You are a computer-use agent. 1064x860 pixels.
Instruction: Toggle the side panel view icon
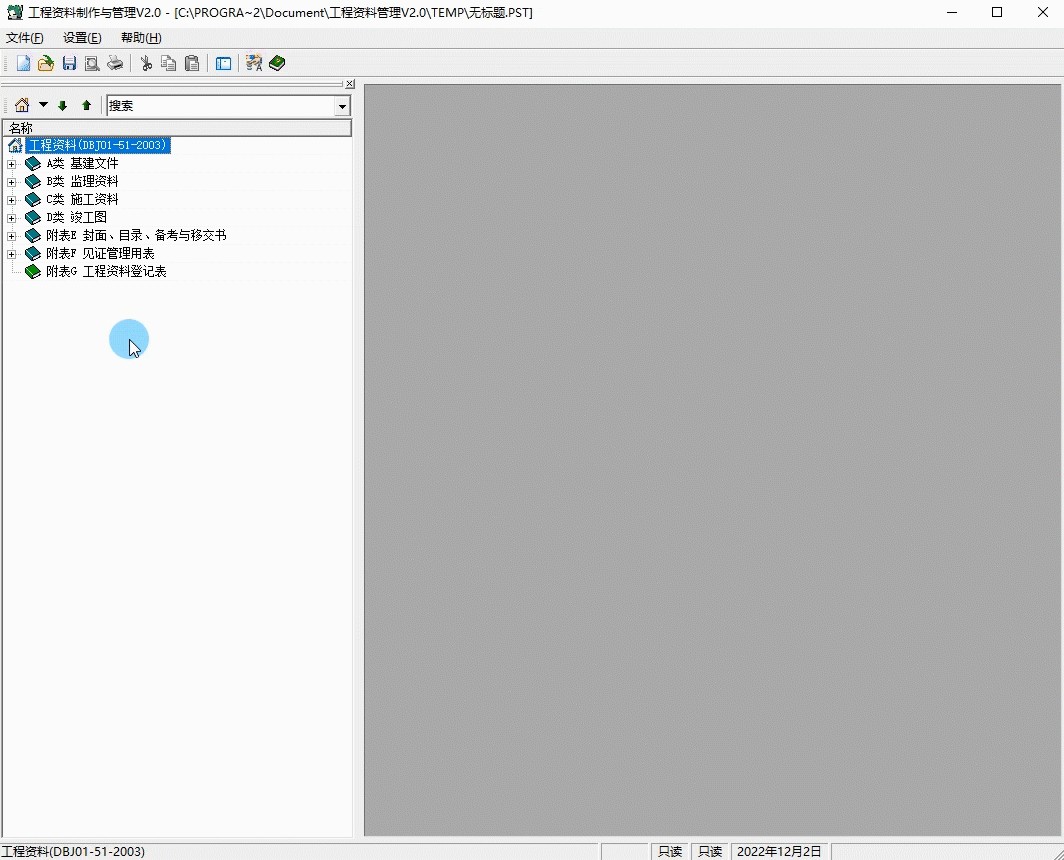click(x=223, y=64)
